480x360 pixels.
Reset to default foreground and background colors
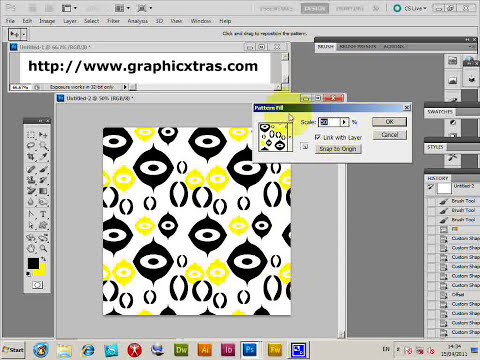(x=29, y=274)
